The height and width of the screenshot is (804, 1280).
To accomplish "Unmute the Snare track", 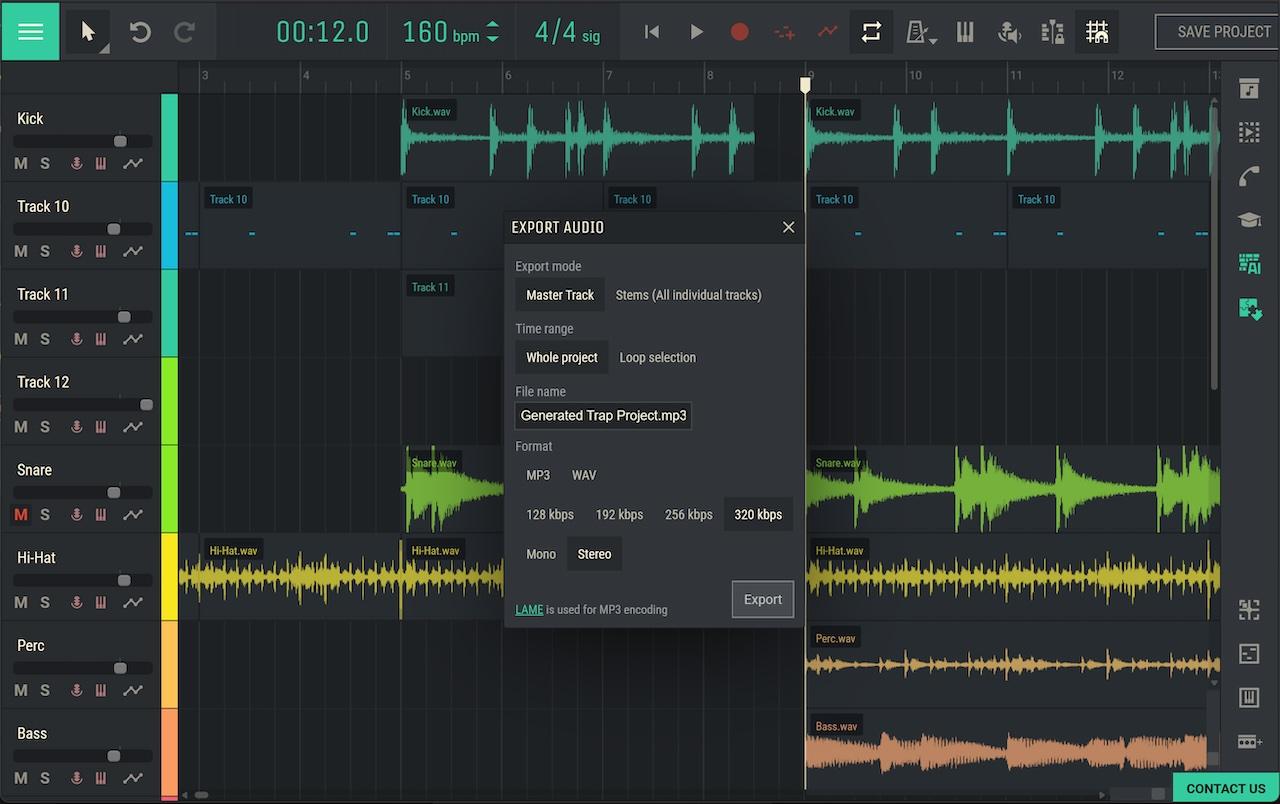I will pos(21,515).
